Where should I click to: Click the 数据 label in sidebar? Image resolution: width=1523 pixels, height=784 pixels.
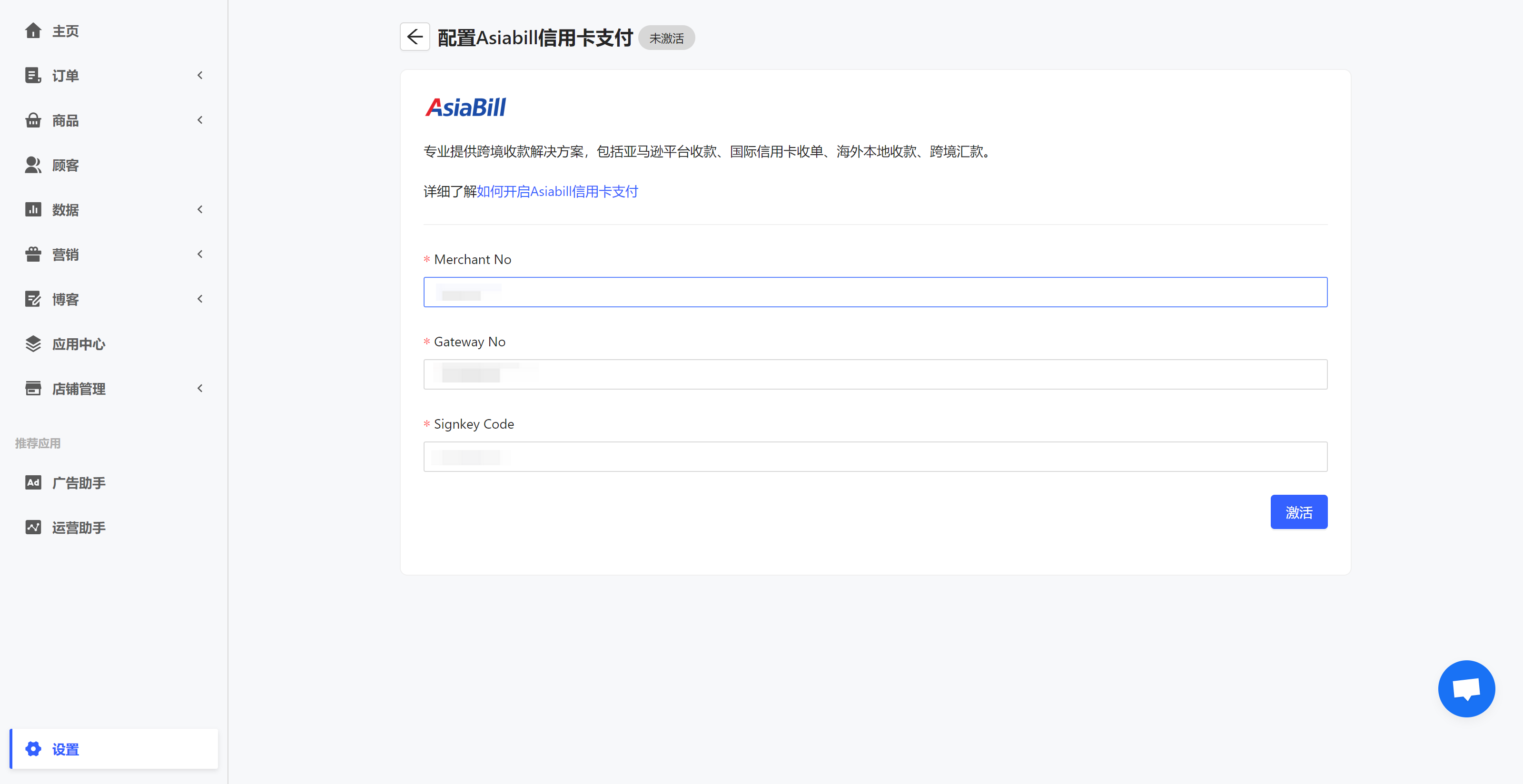[66, 210]
